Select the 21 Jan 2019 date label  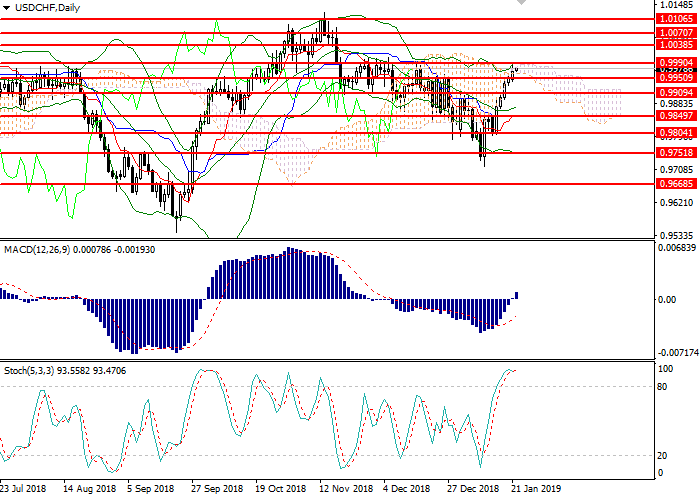click(x=538, y=489)
